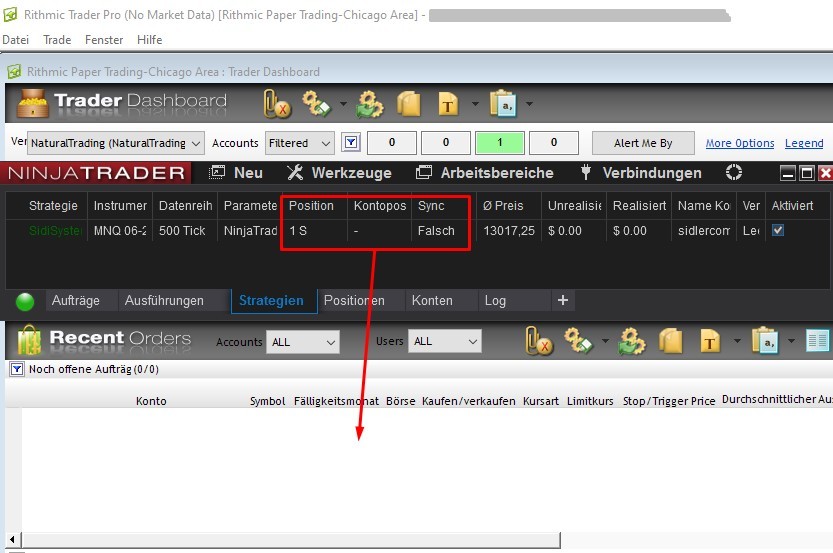Open Fenster menu
This screenshot has width=833, height=553.
(104, 40)
